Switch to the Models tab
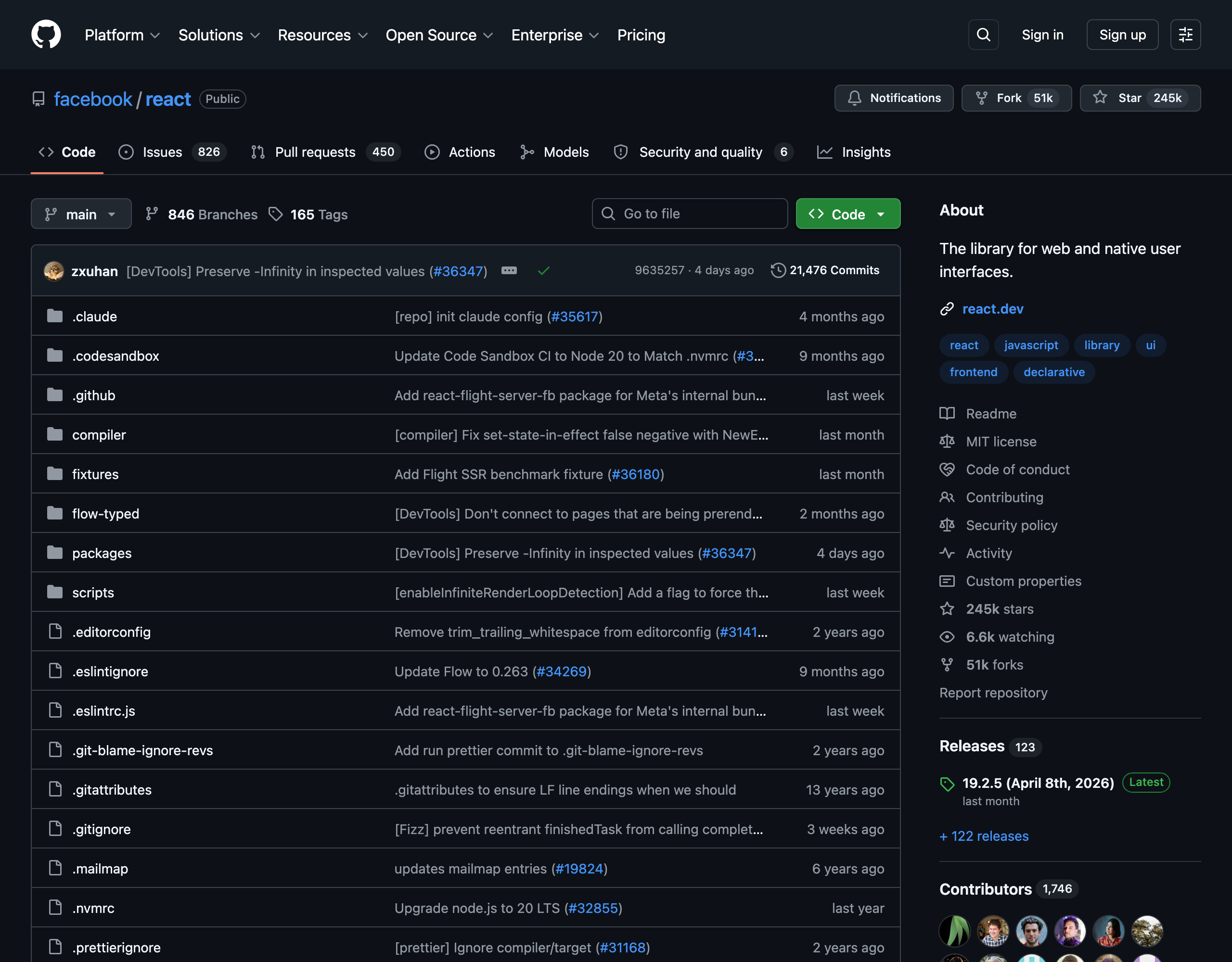This screenshot has height=962, width=1232. tap(554, 152)
